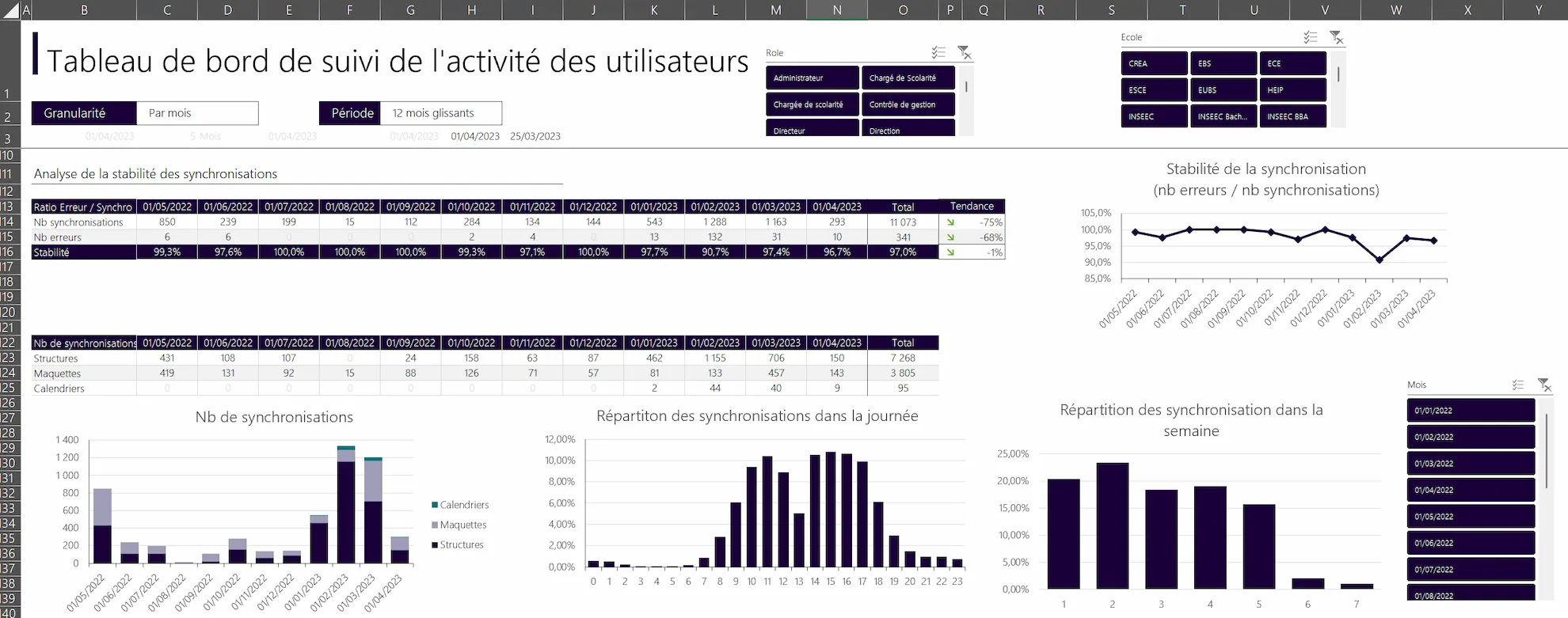Click the 'Répartiton des synchronisations dans la journée' title
Screen dimensions: 1568x618
click(x=757, y=416)
